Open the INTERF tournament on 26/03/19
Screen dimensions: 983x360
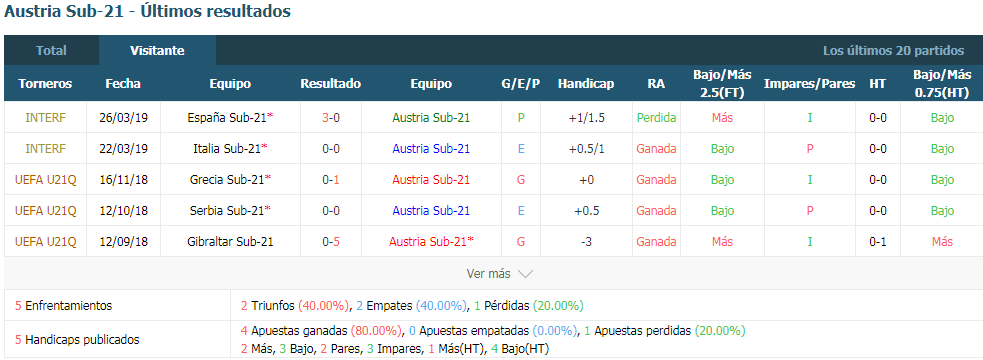click(45, 117)
